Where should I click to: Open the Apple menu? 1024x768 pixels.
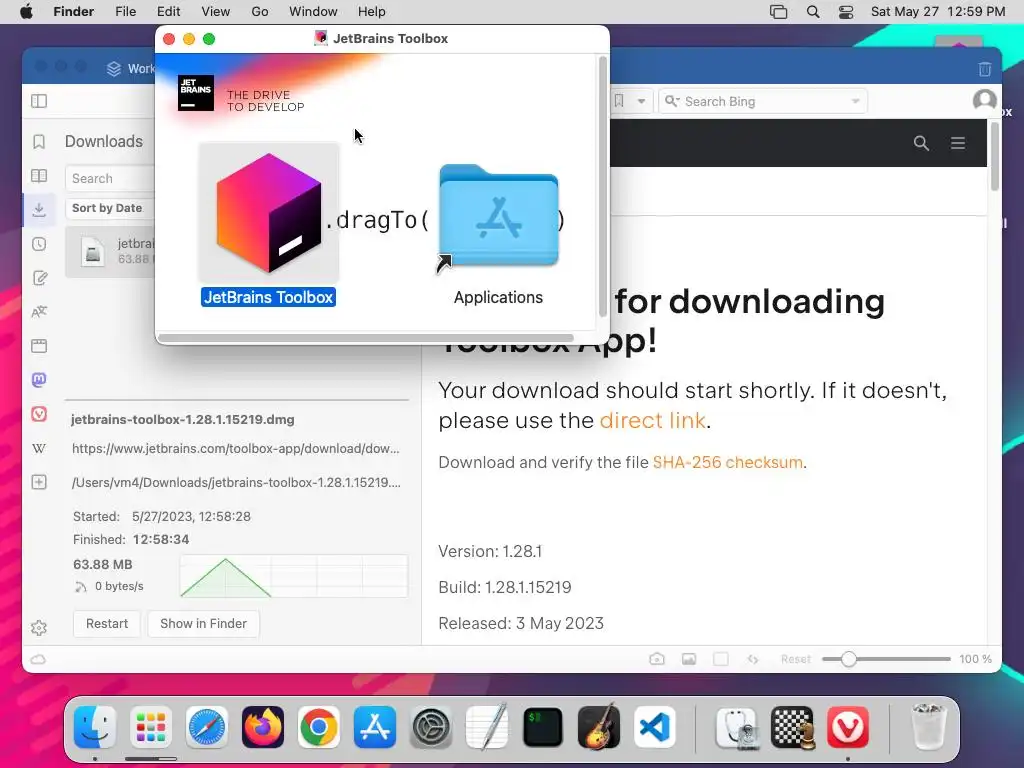point(26,12)
